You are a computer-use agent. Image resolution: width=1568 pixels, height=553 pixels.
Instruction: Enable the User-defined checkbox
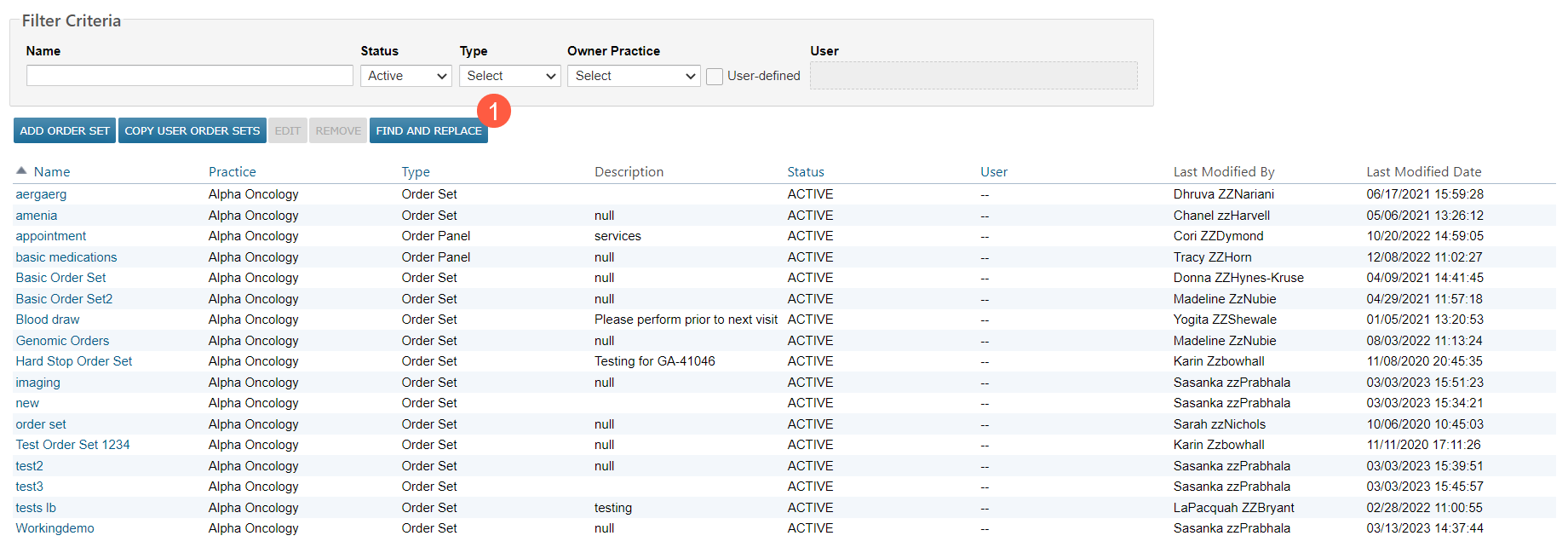[x=715, y=77]
